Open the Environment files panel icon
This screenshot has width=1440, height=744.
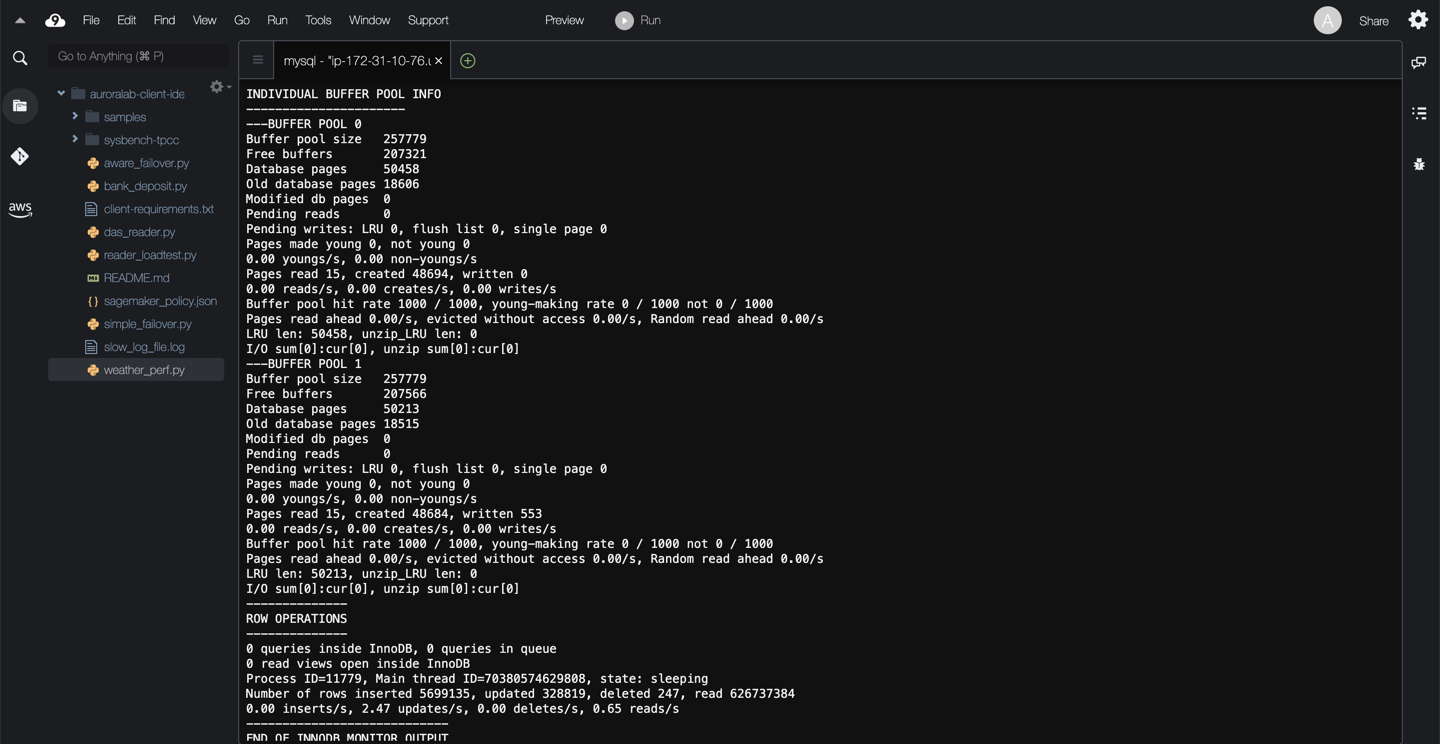coord(20,106)
